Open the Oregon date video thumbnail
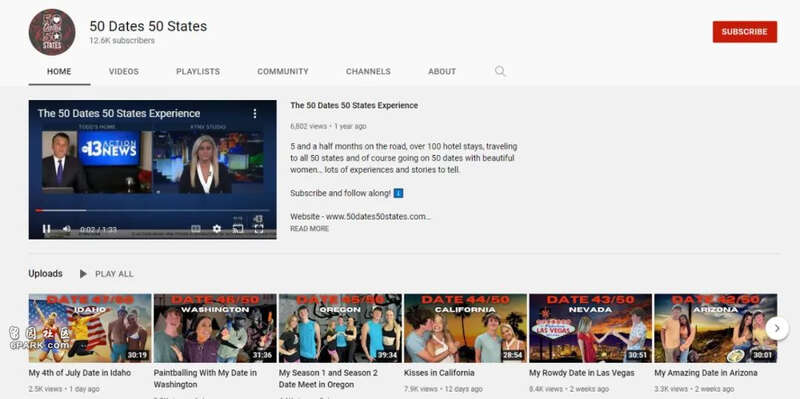 point(340,328)
